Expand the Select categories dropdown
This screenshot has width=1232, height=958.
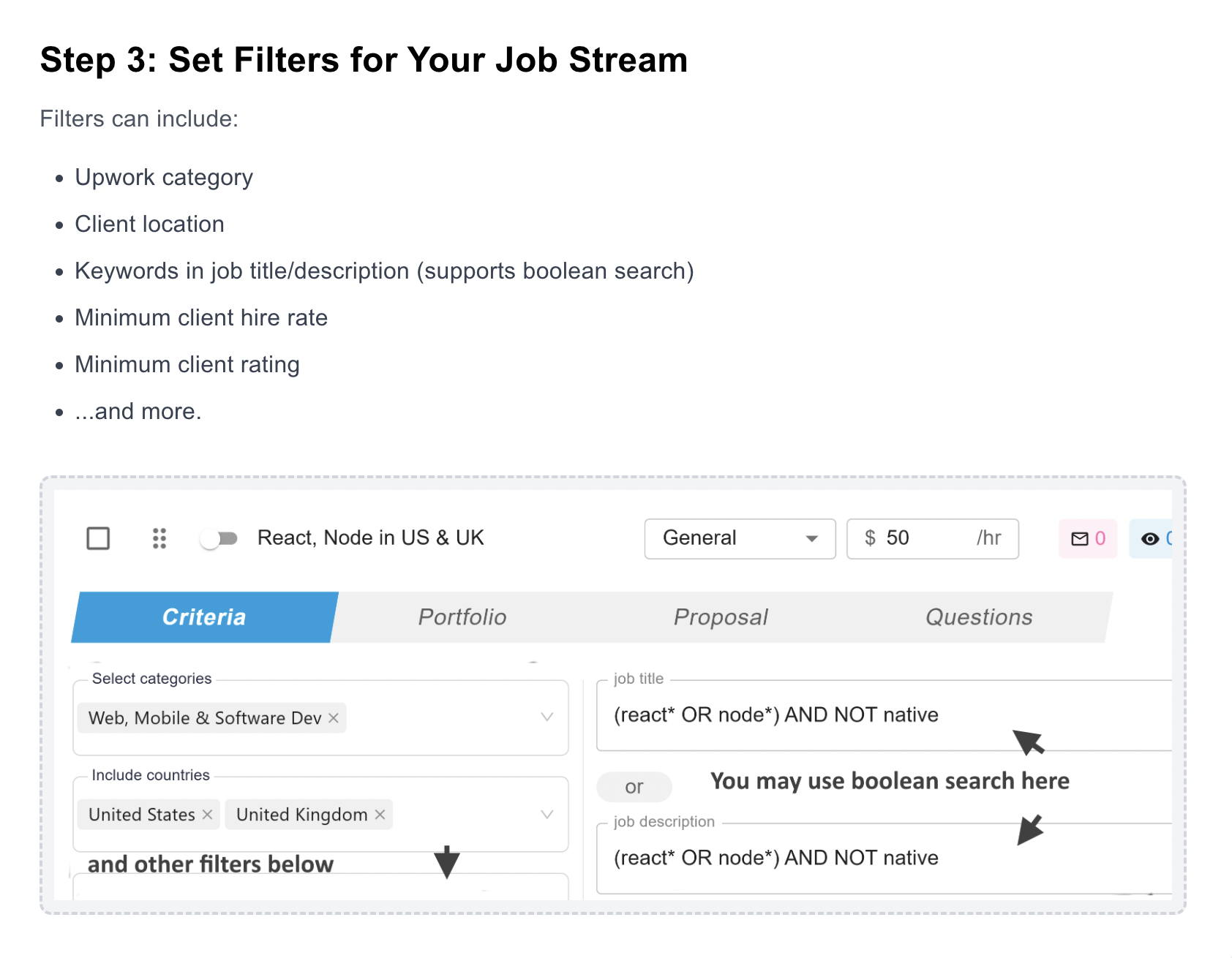click(546, 717)
